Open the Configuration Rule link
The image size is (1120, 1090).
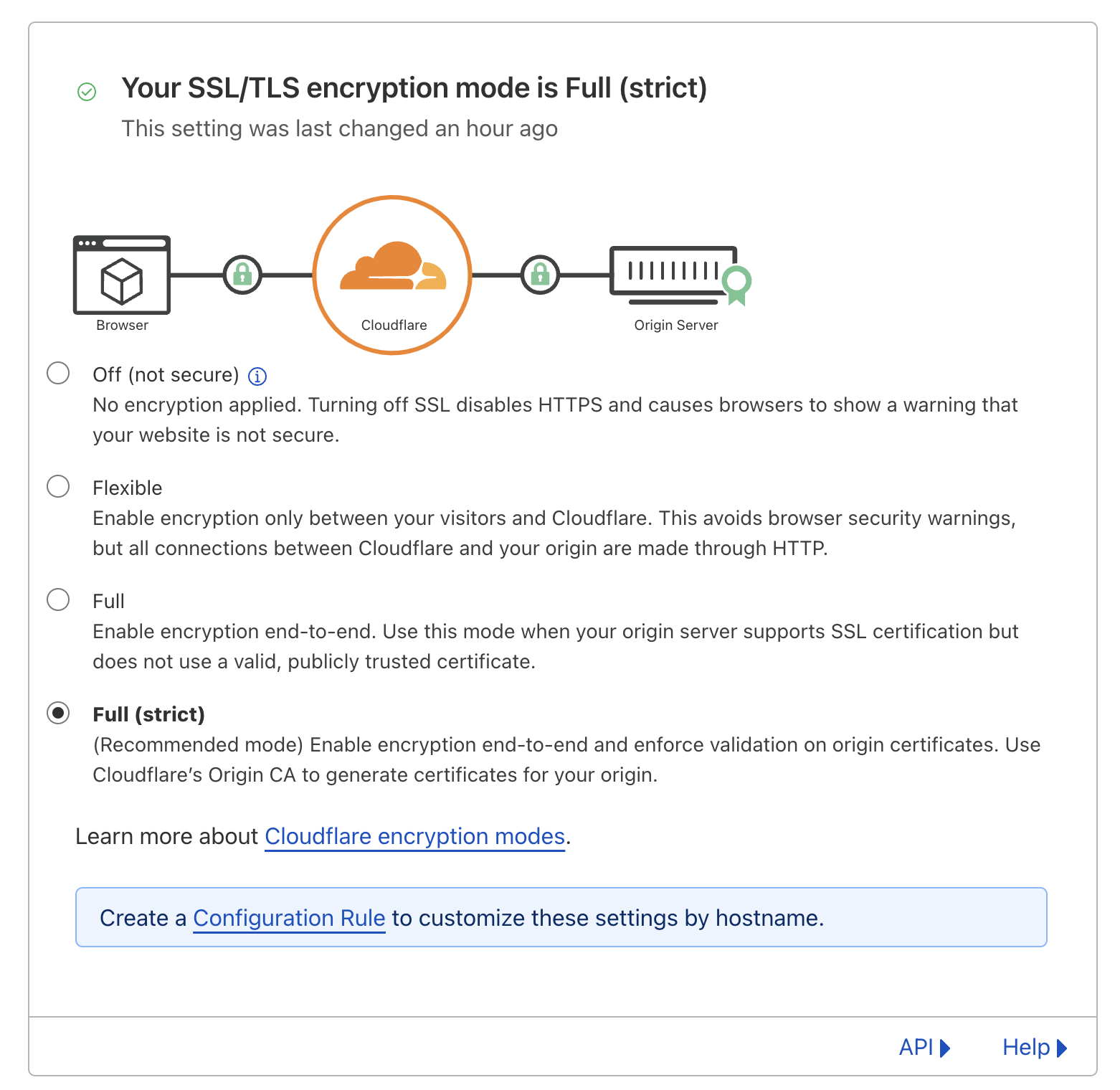point(288,918)
